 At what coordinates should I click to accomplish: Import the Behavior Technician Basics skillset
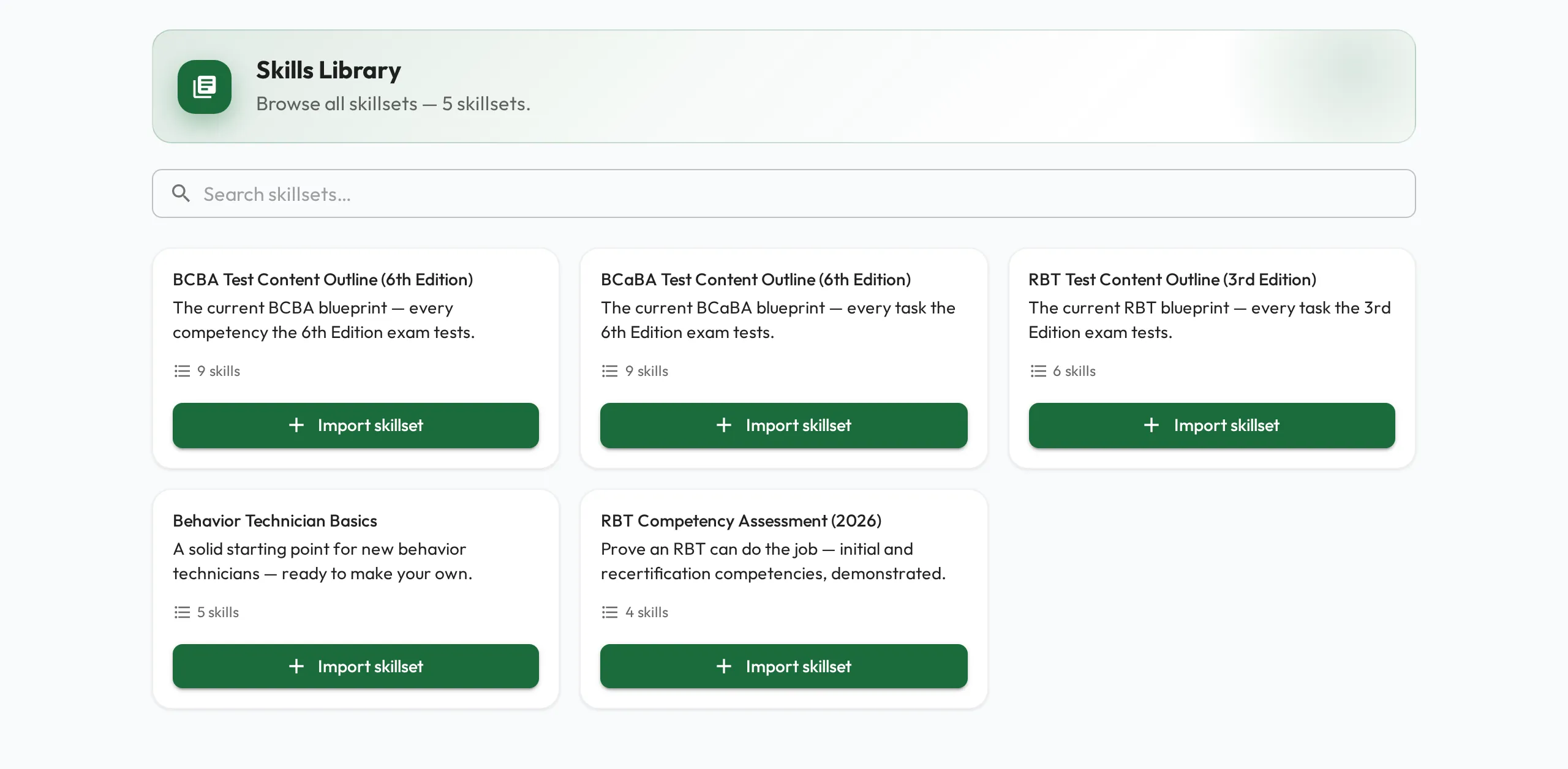[x=355, y=666]
